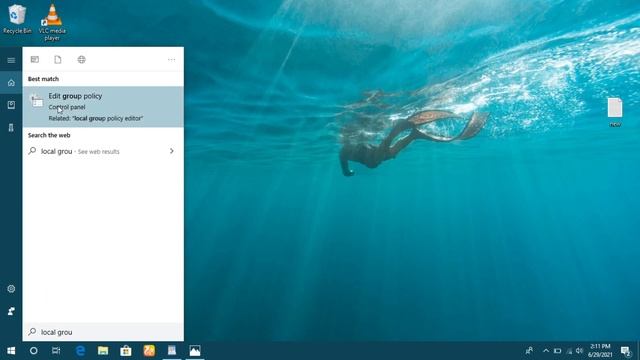This screenshot has height=360, width=640.
Task: Filter search results by Apps
Action: [x=35, y=60]
